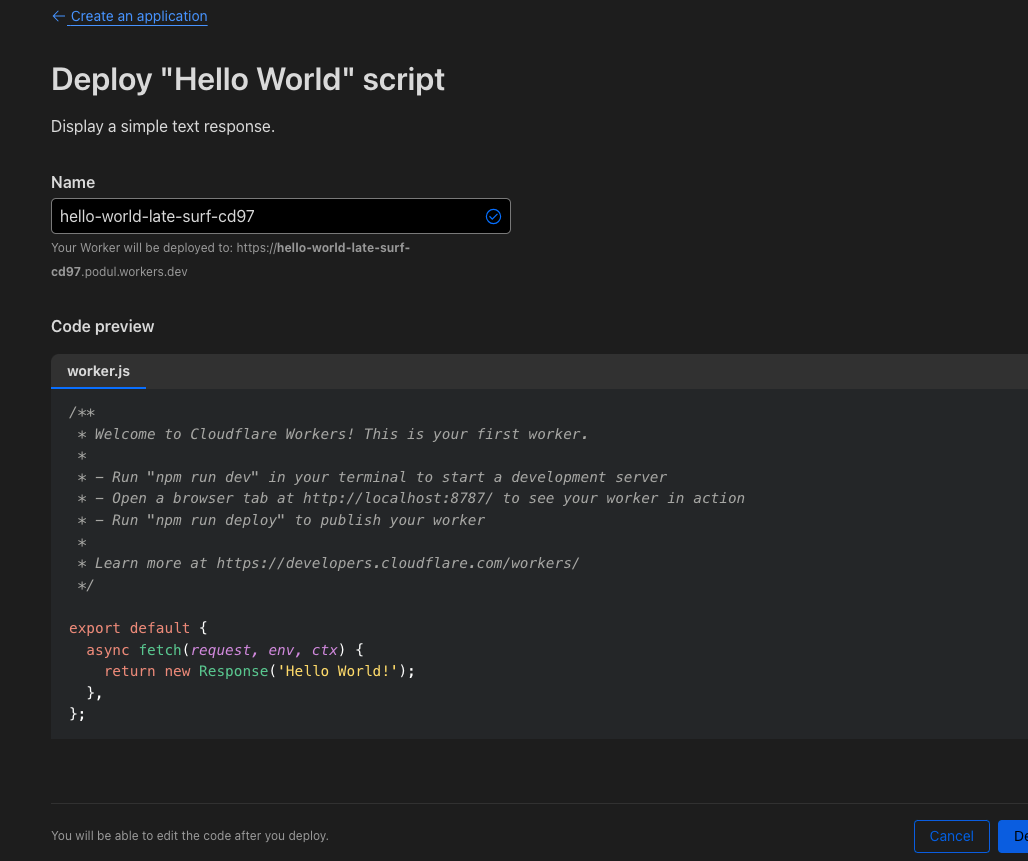1028x861 pixels.
Task: Click the back arrow icon at top
Action: pos(58,17)
